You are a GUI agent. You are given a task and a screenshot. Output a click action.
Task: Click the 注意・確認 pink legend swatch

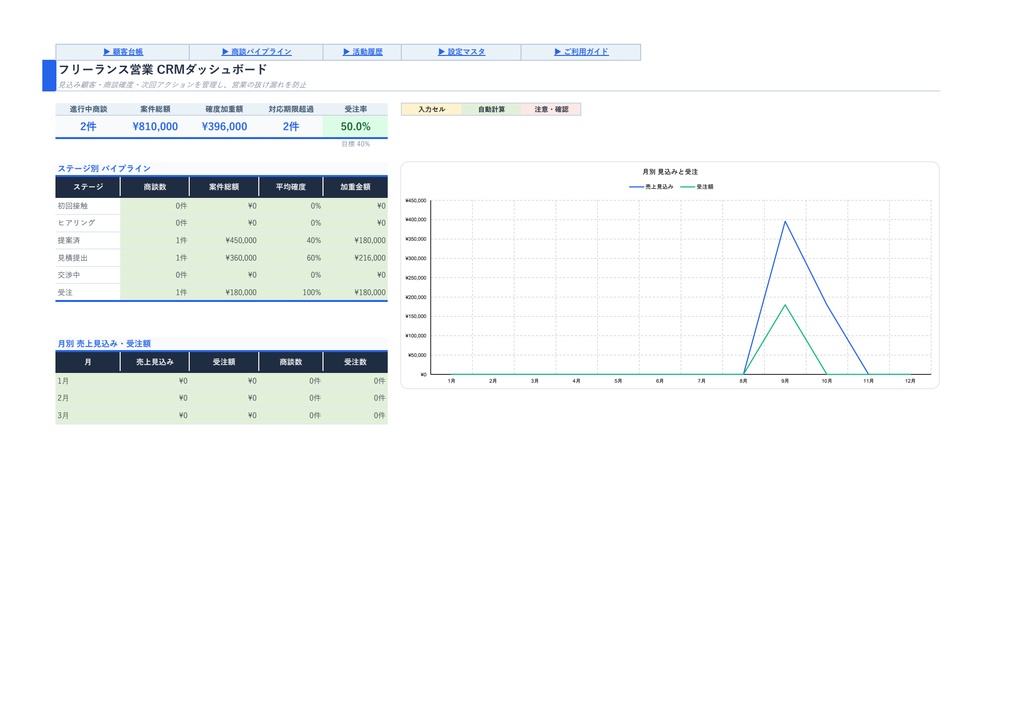551,110
